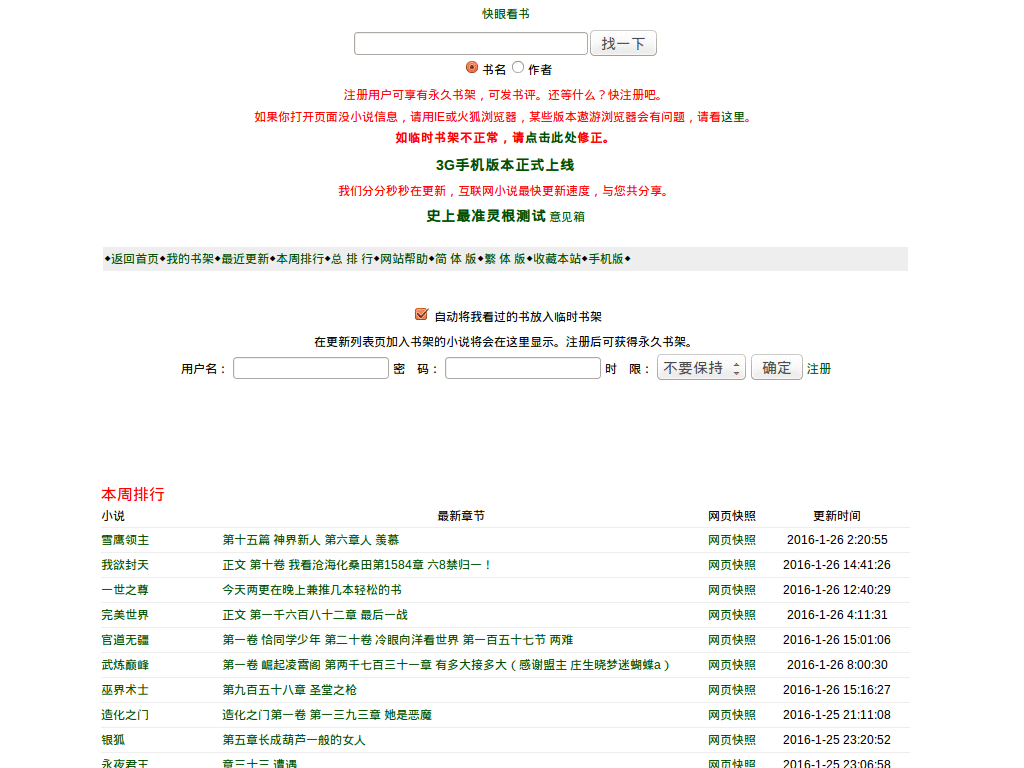Open chapter 第一千六百八十二章 最后一战

[x=315, y=615]
